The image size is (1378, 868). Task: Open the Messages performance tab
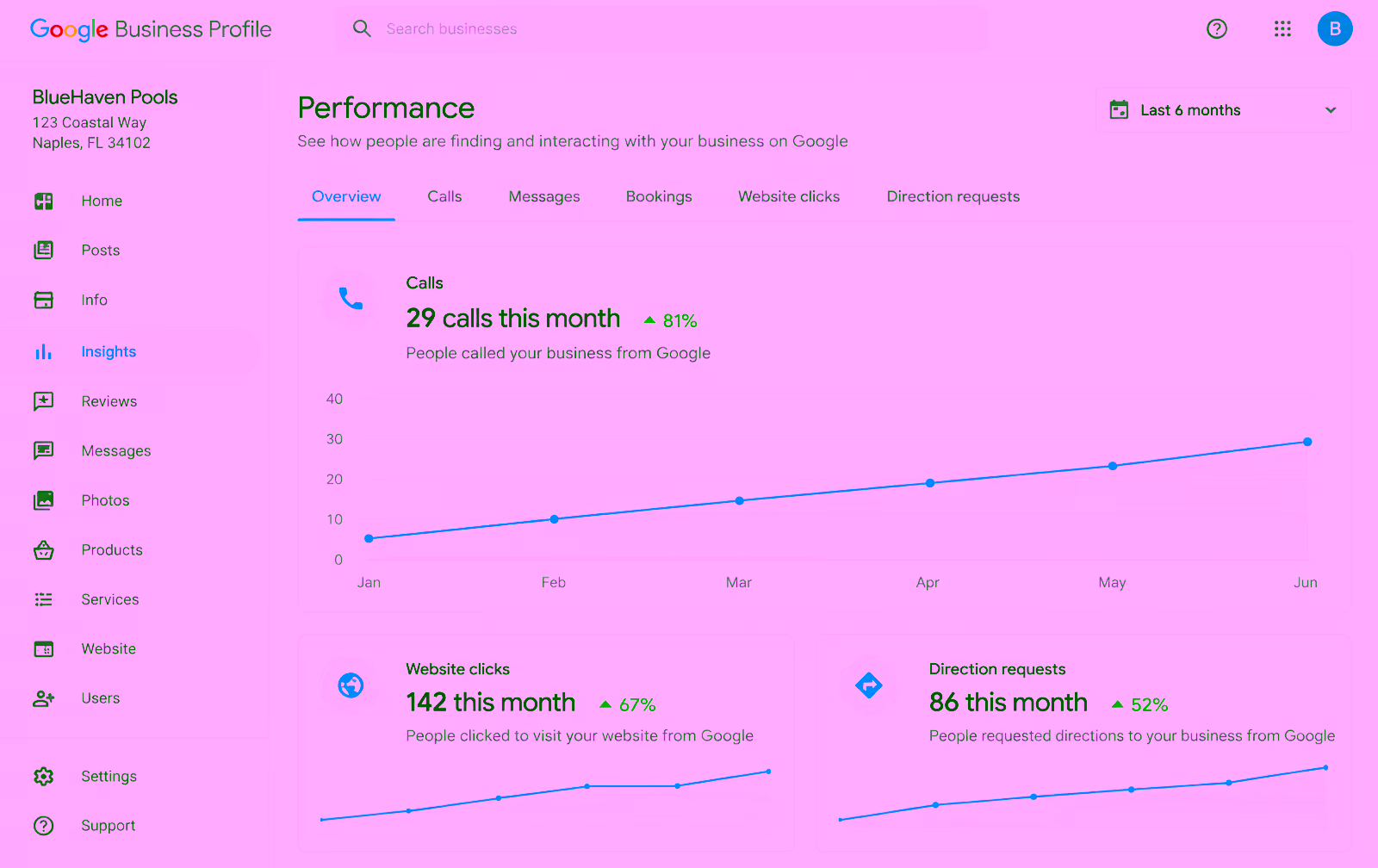point(544,197)
